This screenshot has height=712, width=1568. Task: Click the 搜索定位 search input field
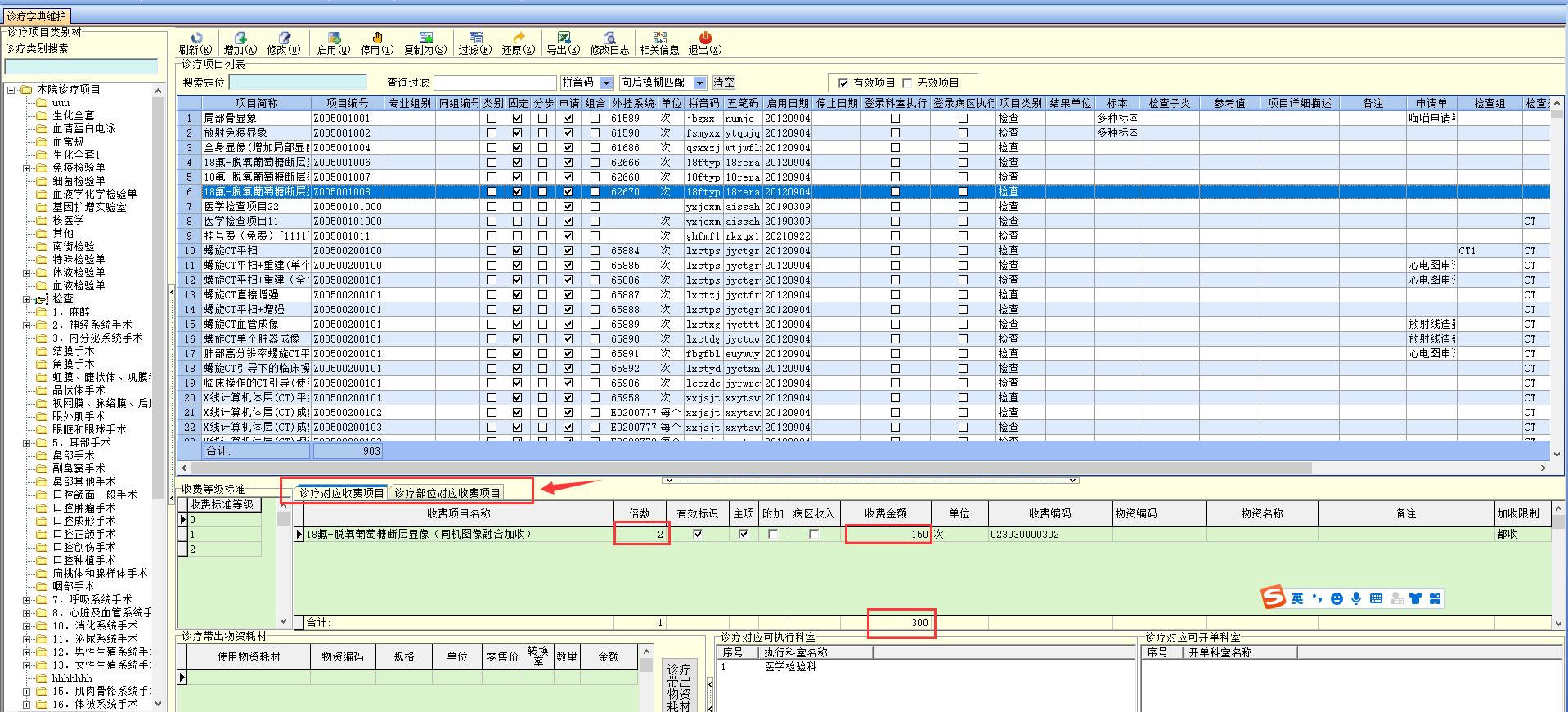point(298,83)
